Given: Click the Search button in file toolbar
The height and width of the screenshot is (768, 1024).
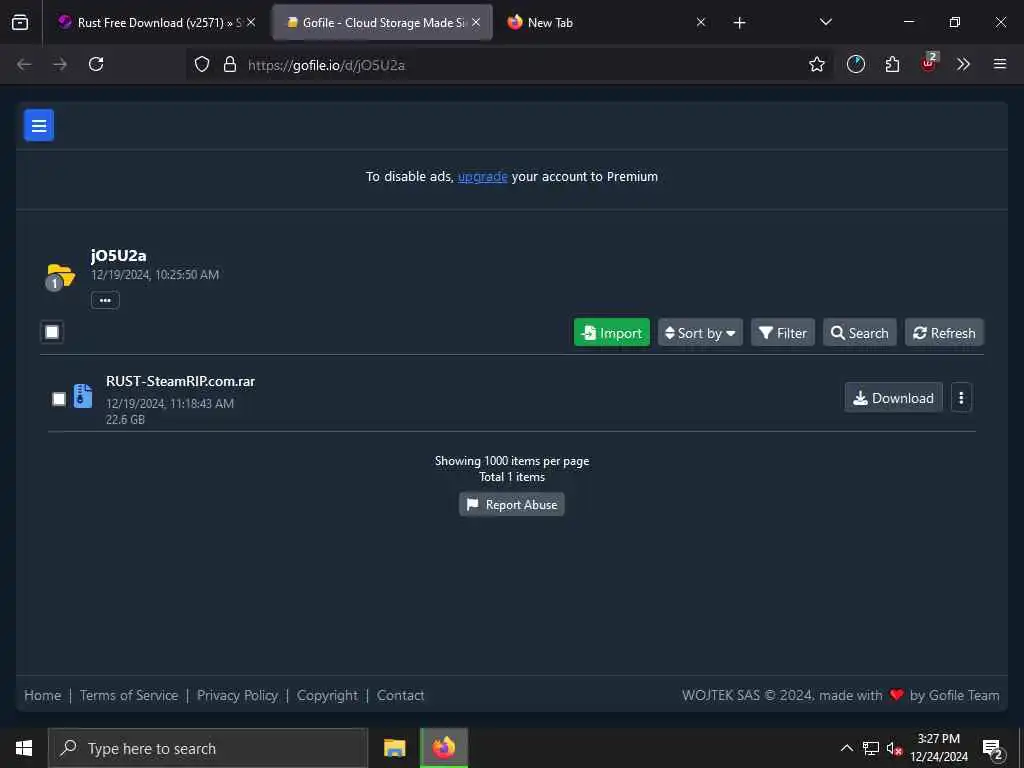Looking at the screenshot, I should tap(859, 333).
